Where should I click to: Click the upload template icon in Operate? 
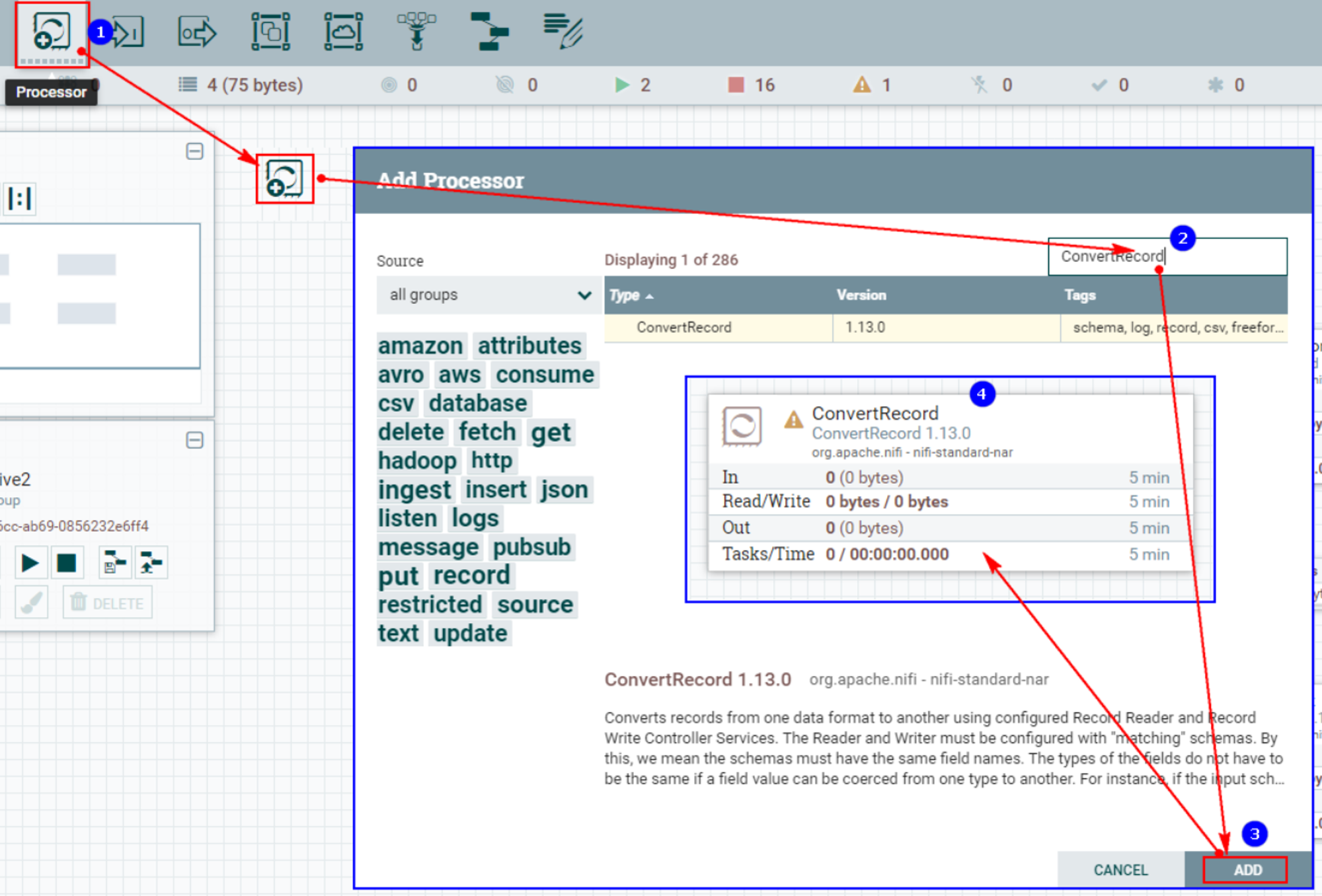[x=151, y=563]
